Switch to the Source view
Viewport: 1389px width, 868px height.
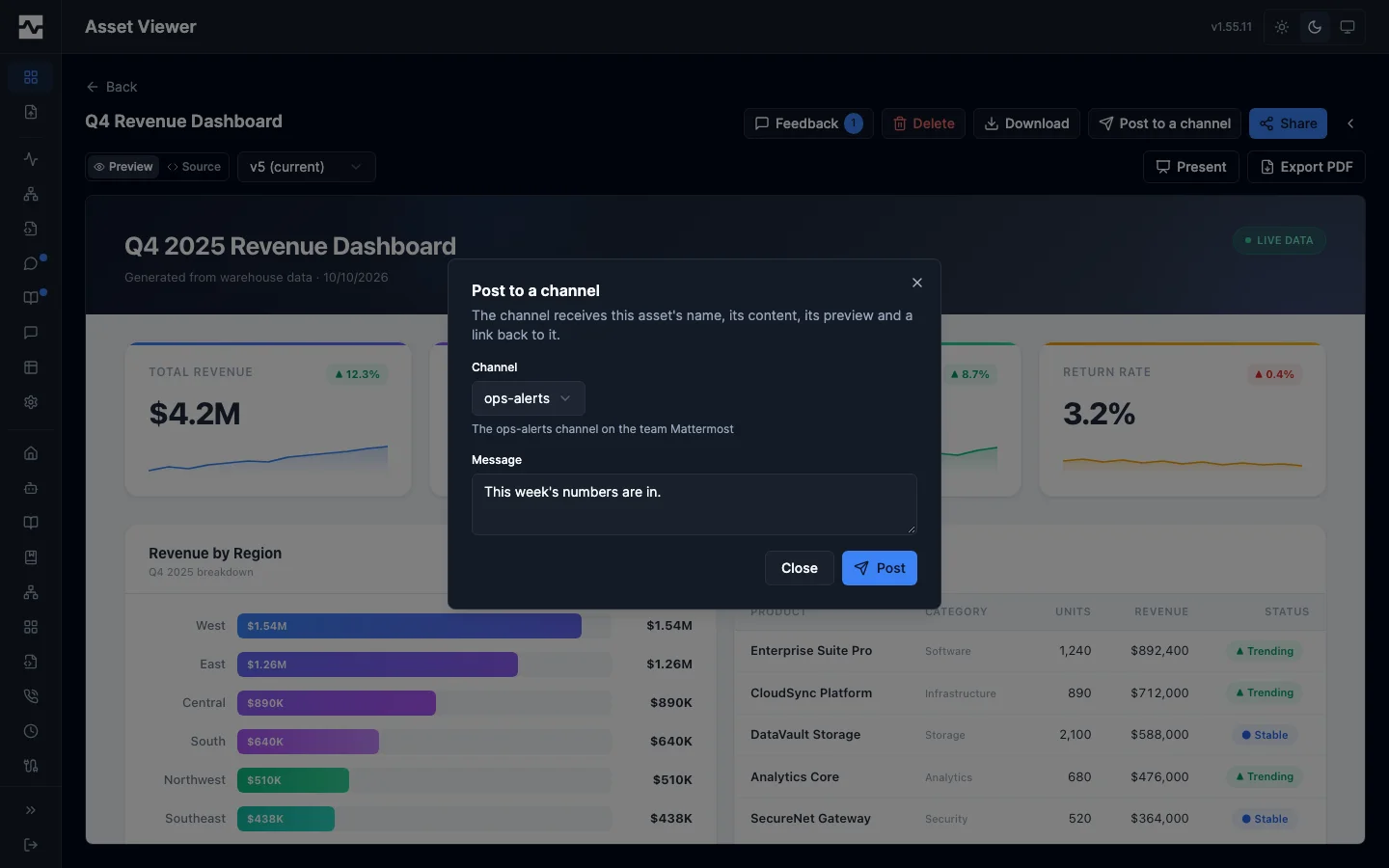[194, 167]
